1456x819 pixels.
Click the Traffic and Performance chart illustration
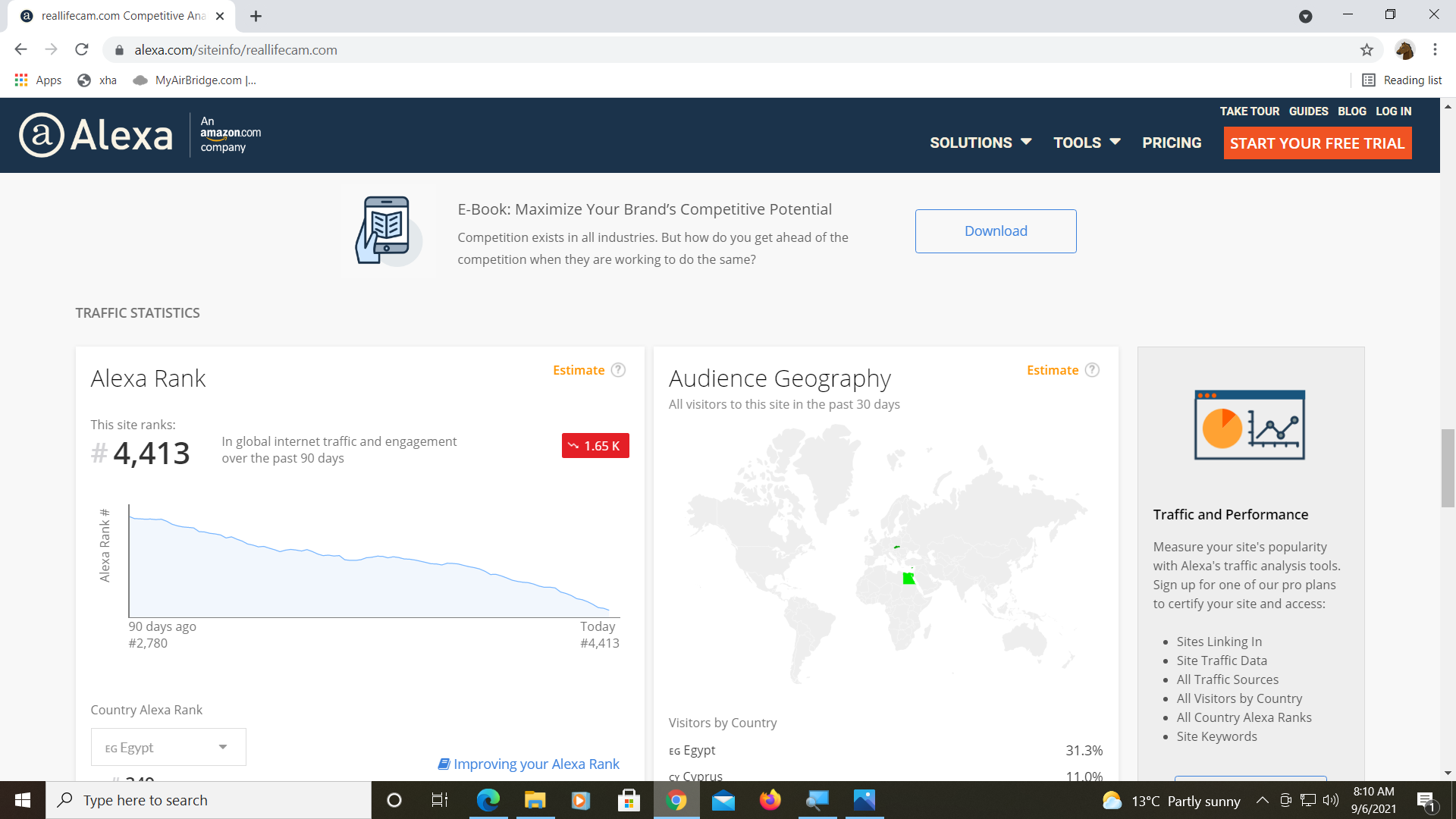(x=1249, y=425)
